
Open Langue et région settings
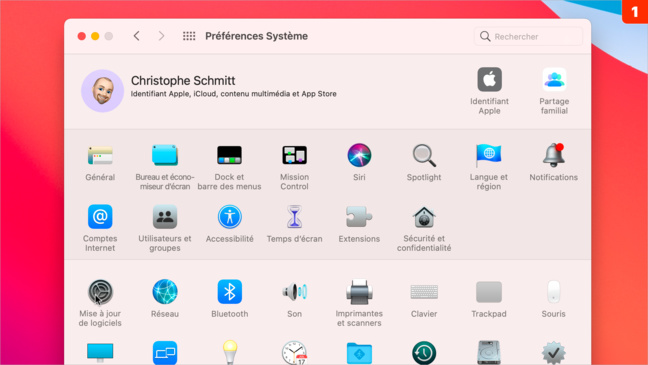point(488,156)
